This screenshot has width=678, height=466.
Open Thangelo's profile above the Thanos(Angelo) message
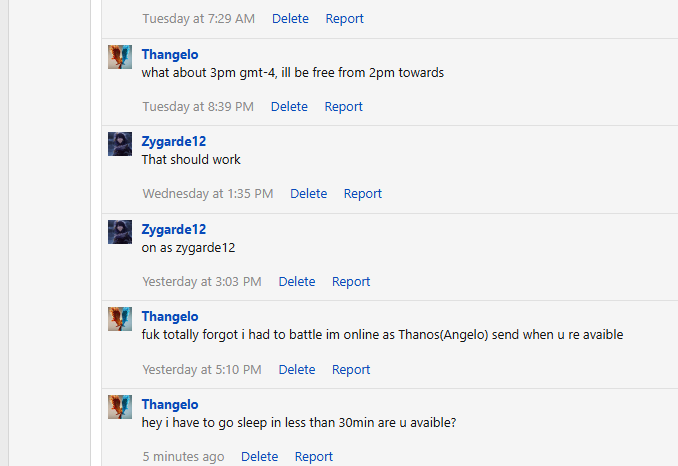click(170, 317)
